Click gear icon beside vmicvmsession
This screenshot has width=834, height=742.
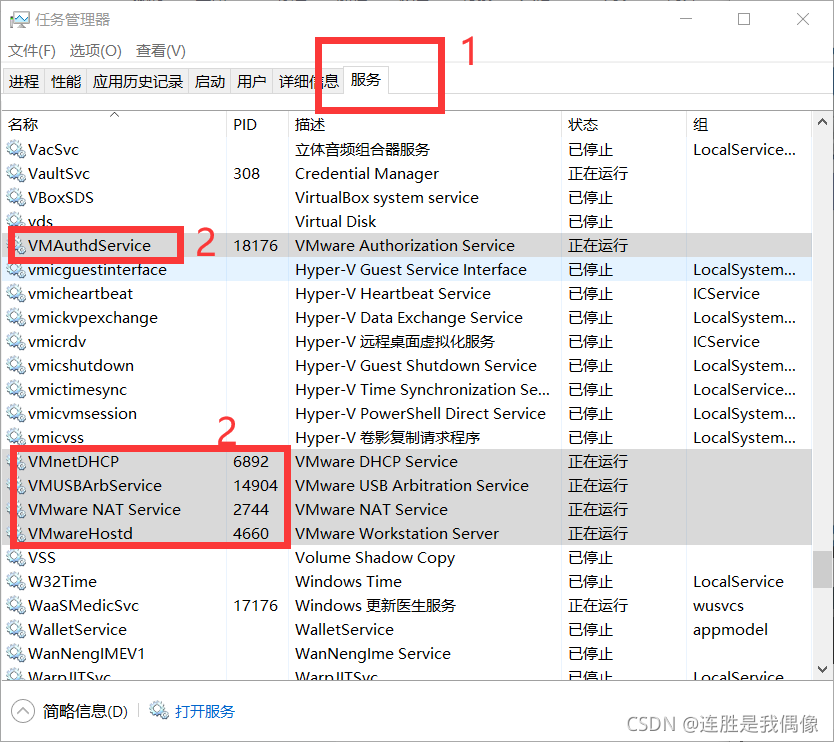(x=16, y=413)
